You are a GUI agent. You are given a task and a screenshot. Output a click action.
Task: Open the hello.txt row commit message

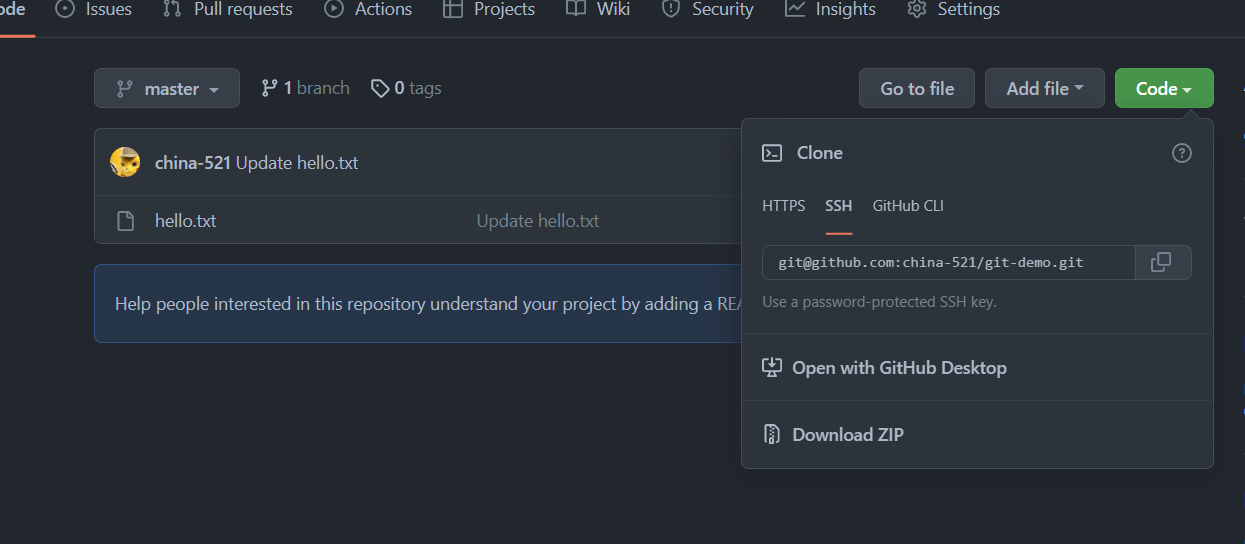(538, 221)
